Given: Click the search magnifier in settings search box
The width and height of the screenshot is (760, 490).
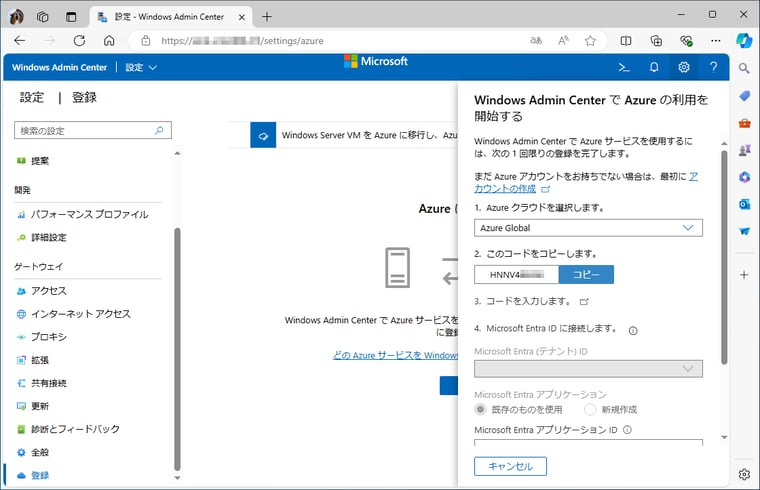Looking at the screenshot, I should [159, 130].
